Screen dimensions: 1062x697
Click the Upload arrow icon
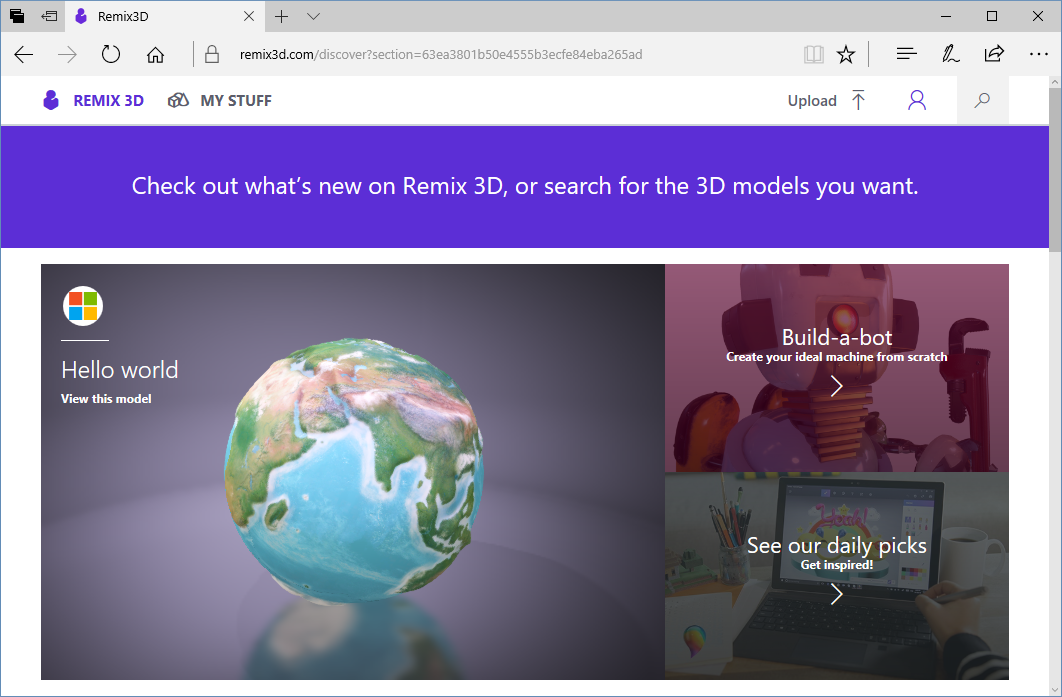pos(858,100)
